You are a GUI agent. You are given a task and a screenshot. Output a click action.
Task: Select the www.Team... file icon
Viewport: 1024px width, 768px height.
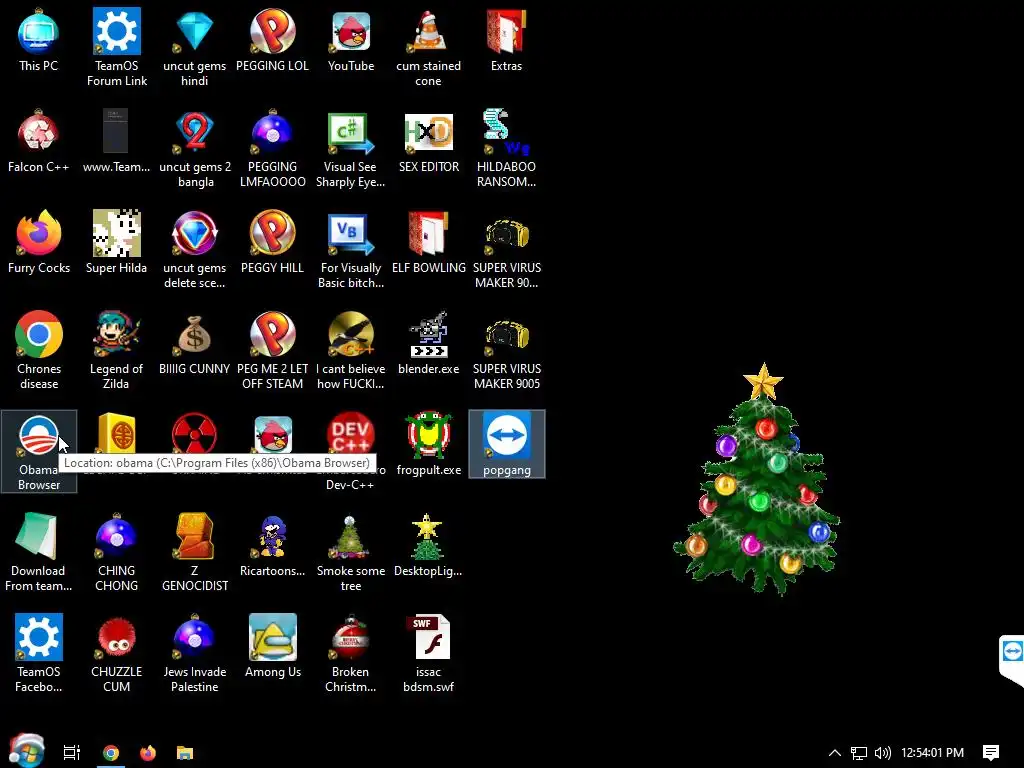point(116,141)
